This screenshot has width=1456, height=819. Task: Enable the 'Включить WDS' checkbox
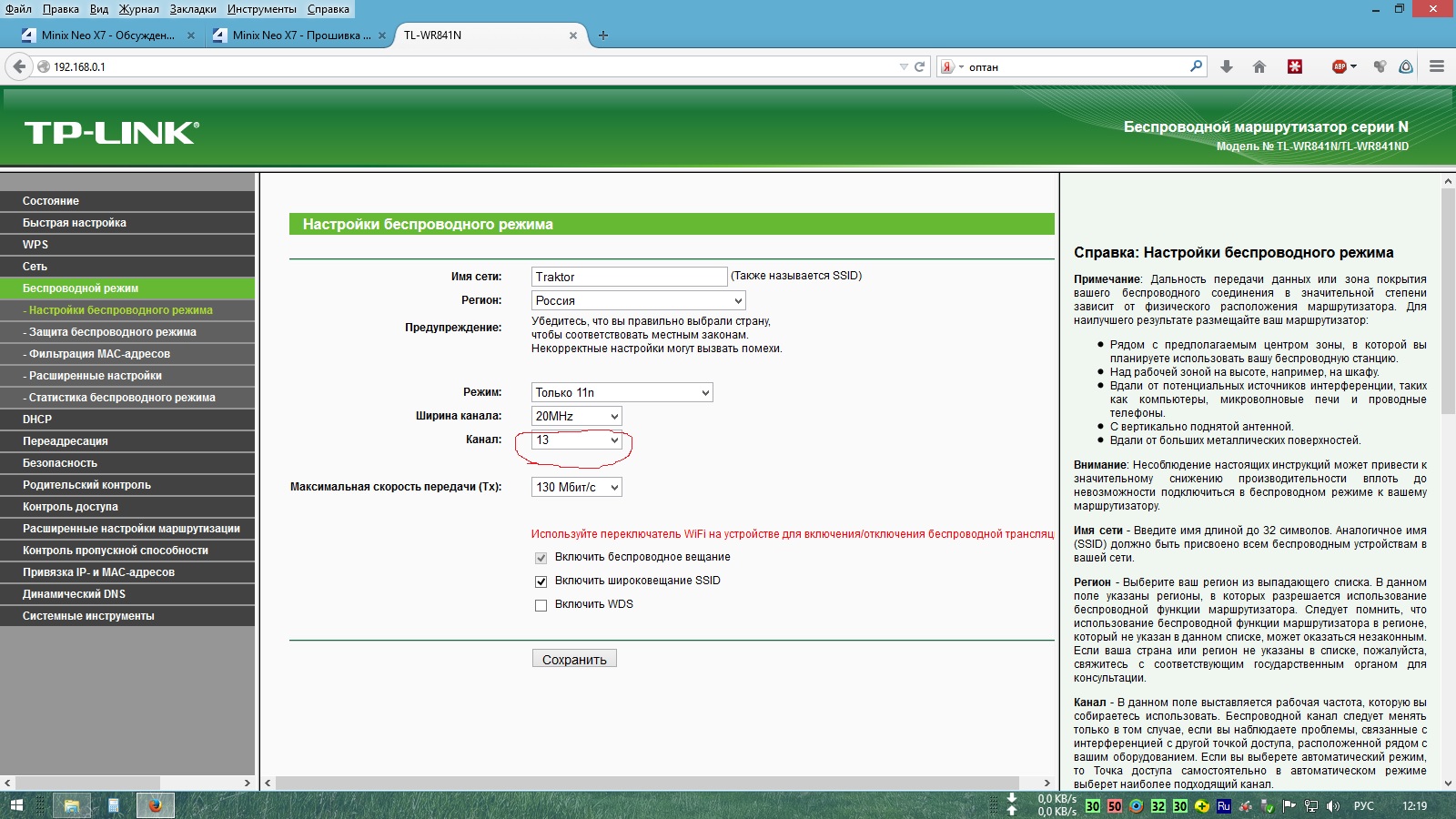[x=541, y=605]
